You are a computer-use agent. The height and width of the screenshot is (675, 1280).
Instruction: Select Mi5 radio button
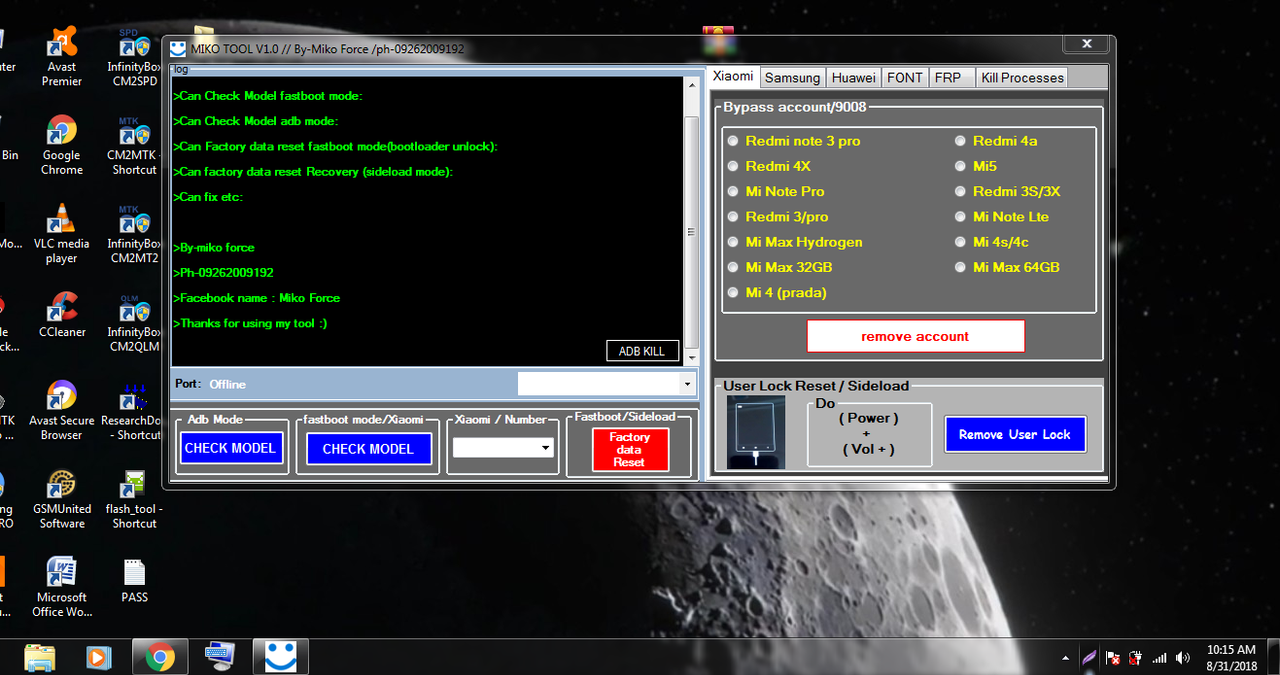[x=961, y=166]
